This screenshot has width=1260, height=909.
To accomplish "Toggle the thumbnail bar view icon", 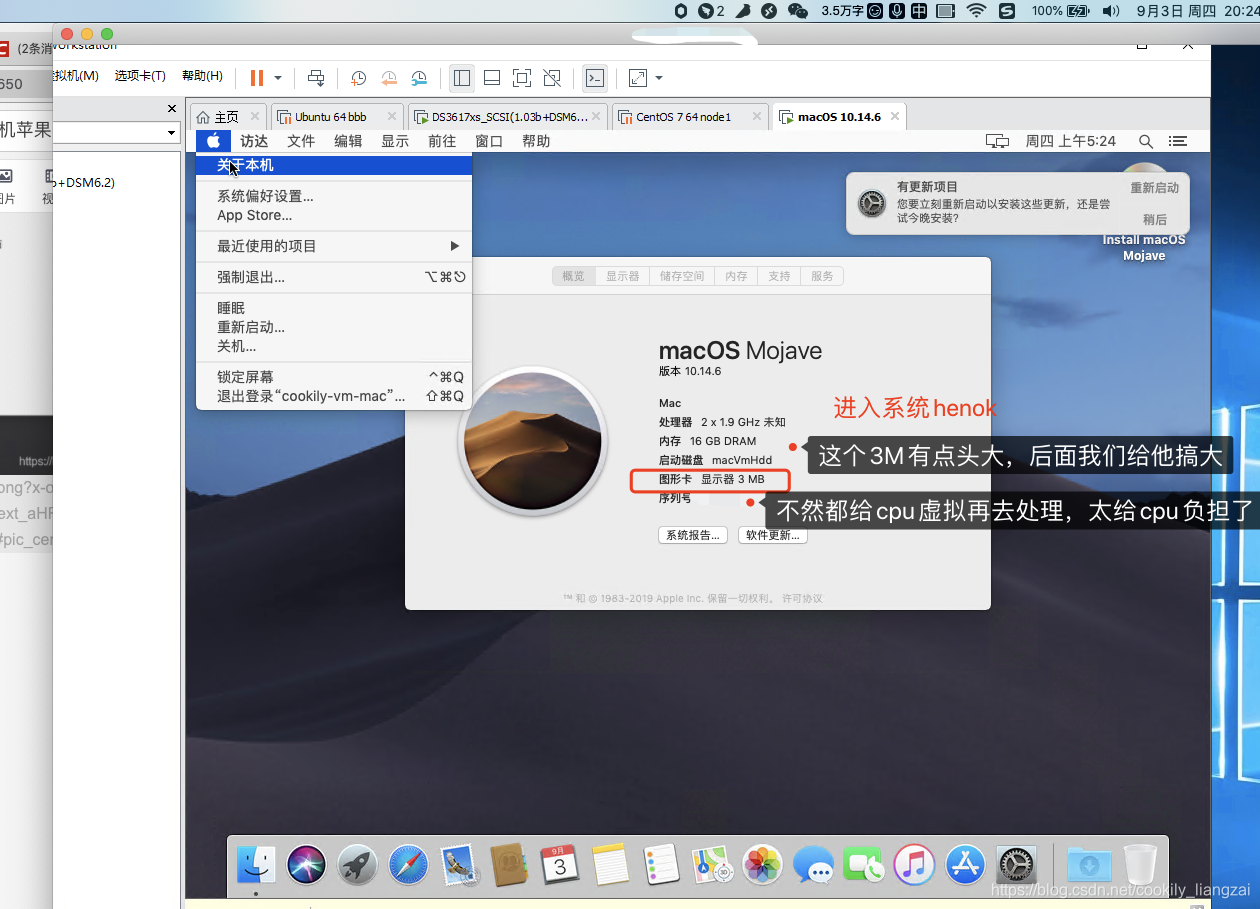I will coord(492,77).
